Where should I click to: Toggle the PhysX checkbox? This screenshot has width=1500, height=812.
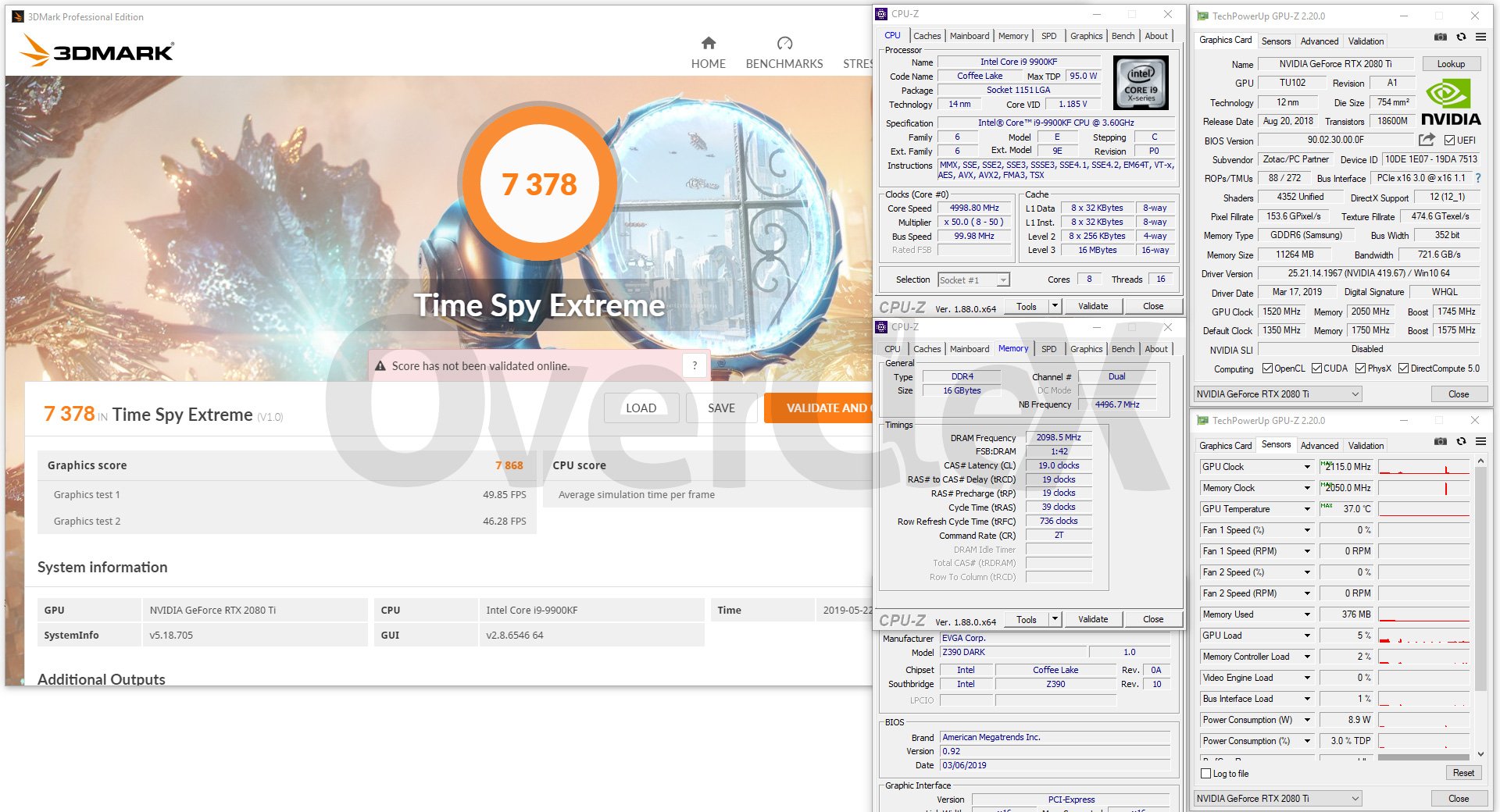coord(1360,369)
